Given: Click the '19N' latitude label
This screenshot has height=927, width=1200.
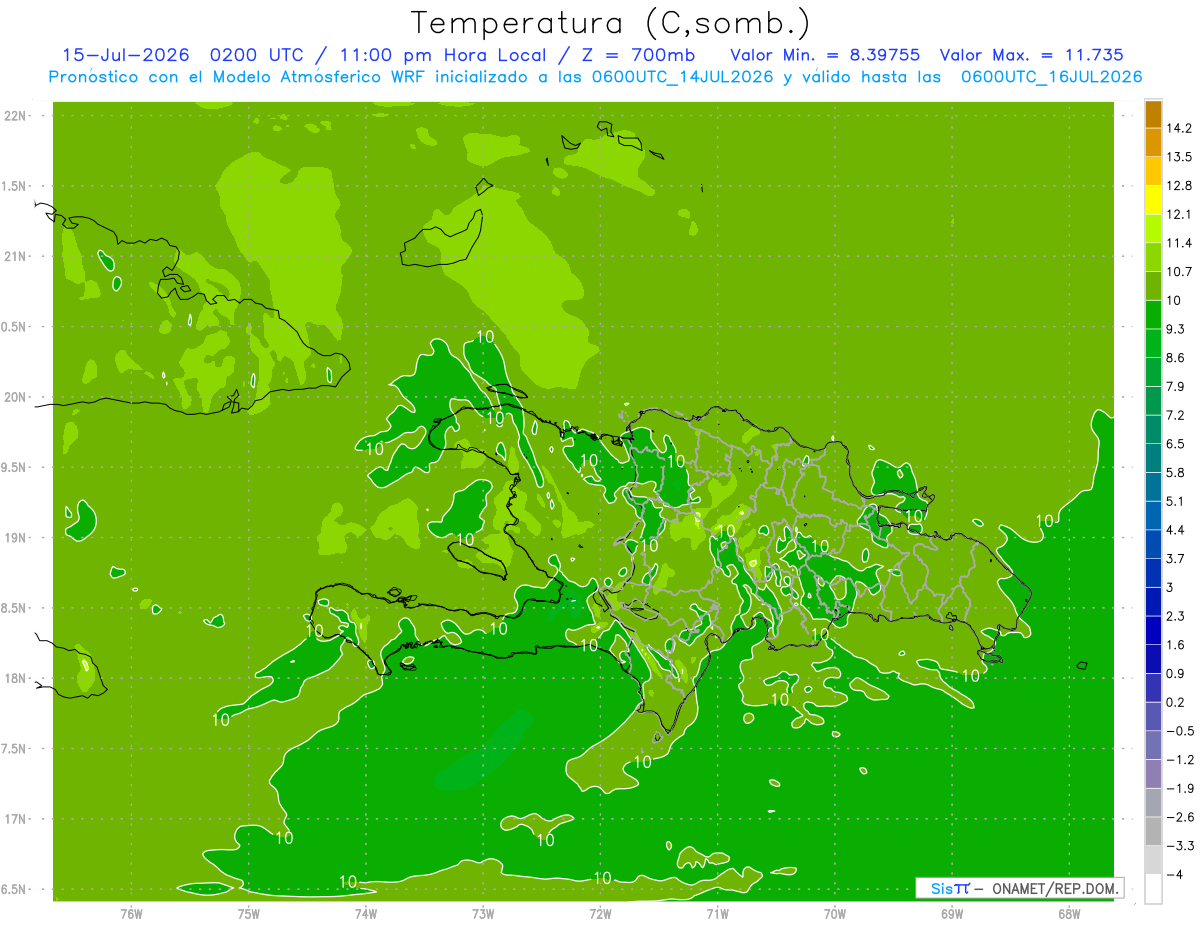Looking at the screenshot, I should pos(15,538).
